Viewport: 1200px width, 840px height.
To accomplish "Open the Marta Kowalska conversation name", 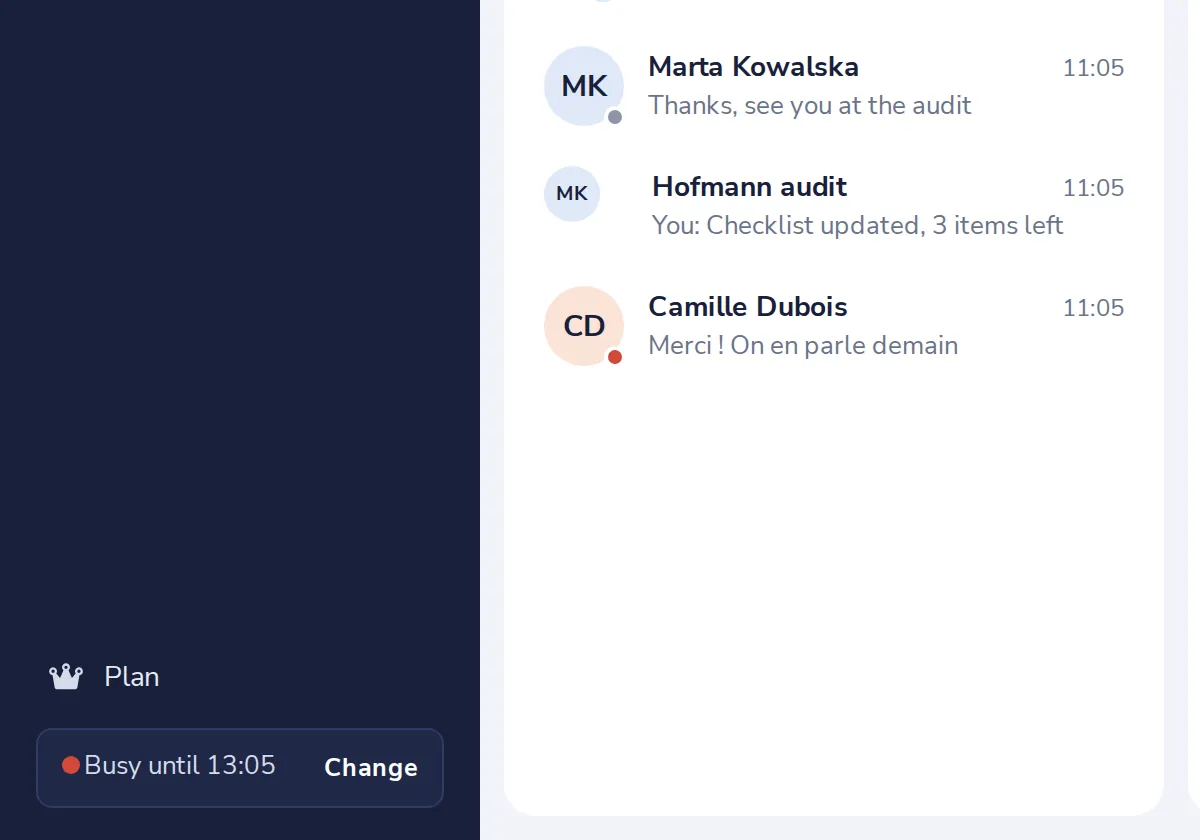I will pos(753,67).
